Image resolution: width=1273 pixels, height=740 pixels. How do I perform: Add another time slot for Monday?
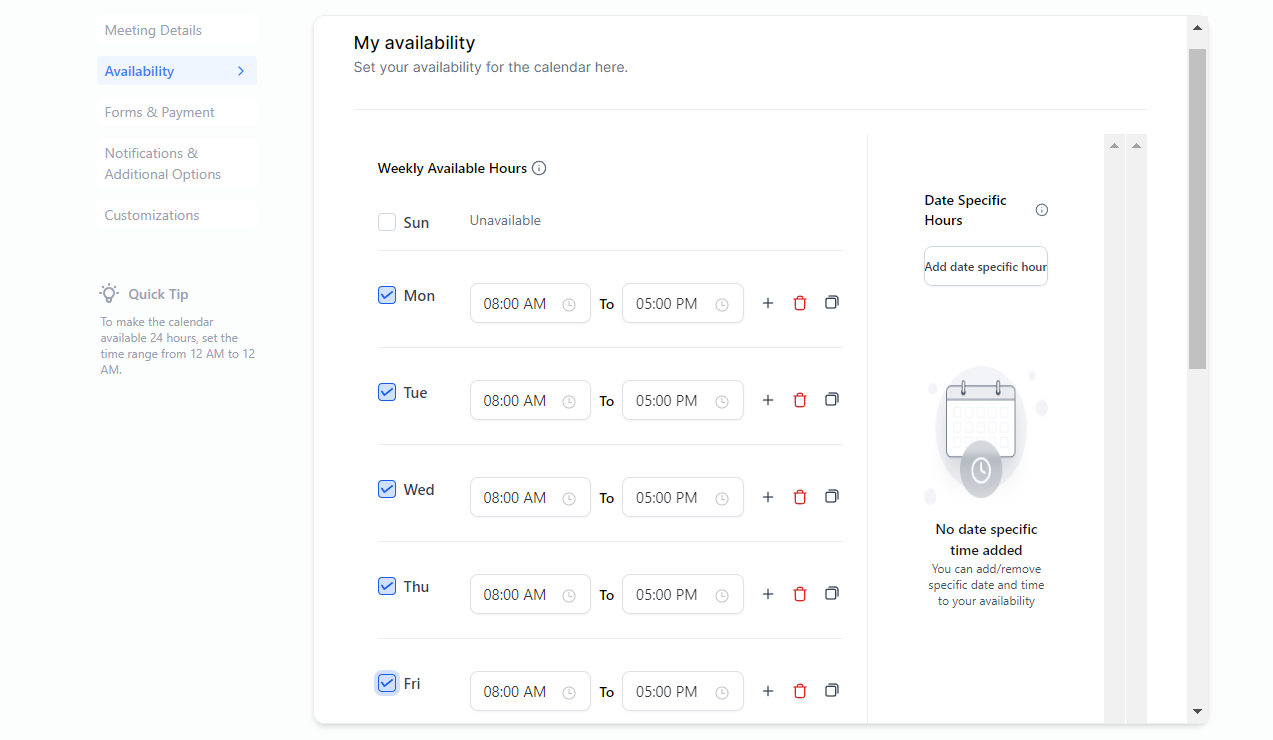click(x=768, y=303)
